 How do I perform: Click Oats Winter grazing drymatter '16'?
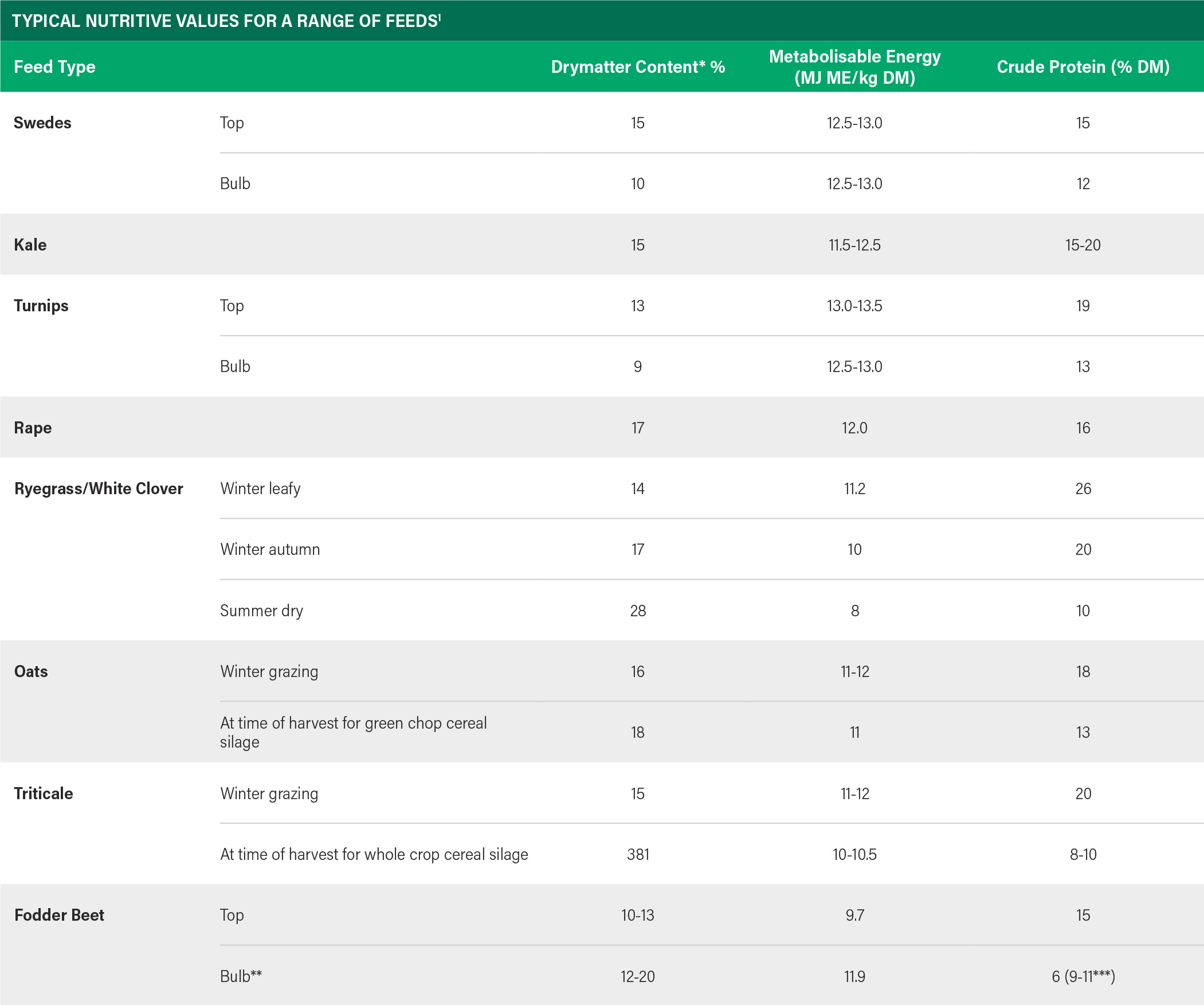coord(638,672)
